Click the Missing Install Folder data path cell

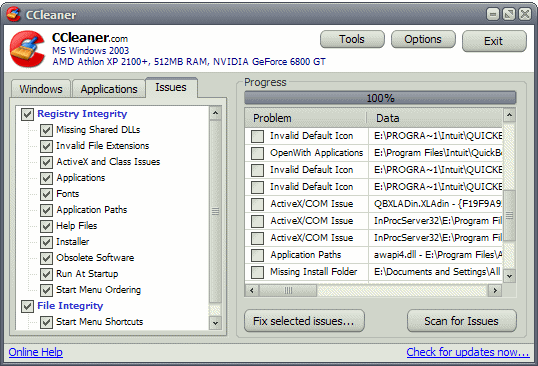pos(435,272)
